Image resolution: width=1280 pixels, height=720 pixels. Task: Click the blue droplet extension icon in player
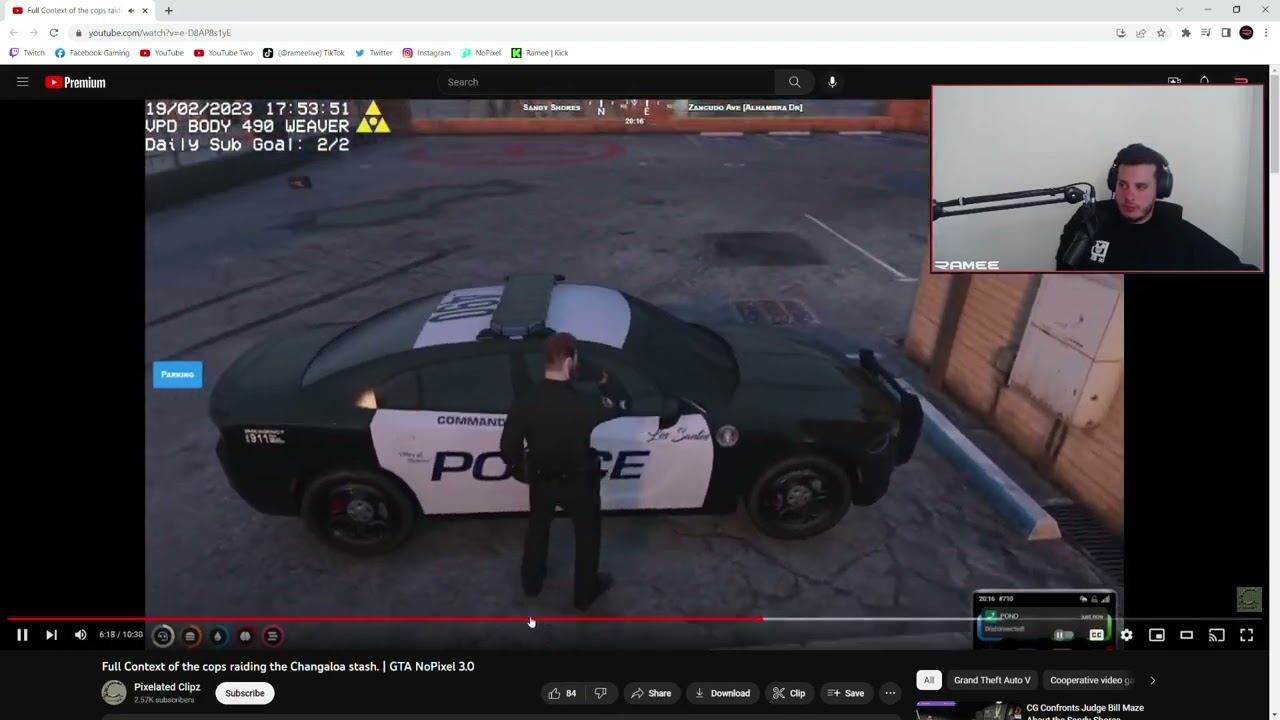coord(217,636)
